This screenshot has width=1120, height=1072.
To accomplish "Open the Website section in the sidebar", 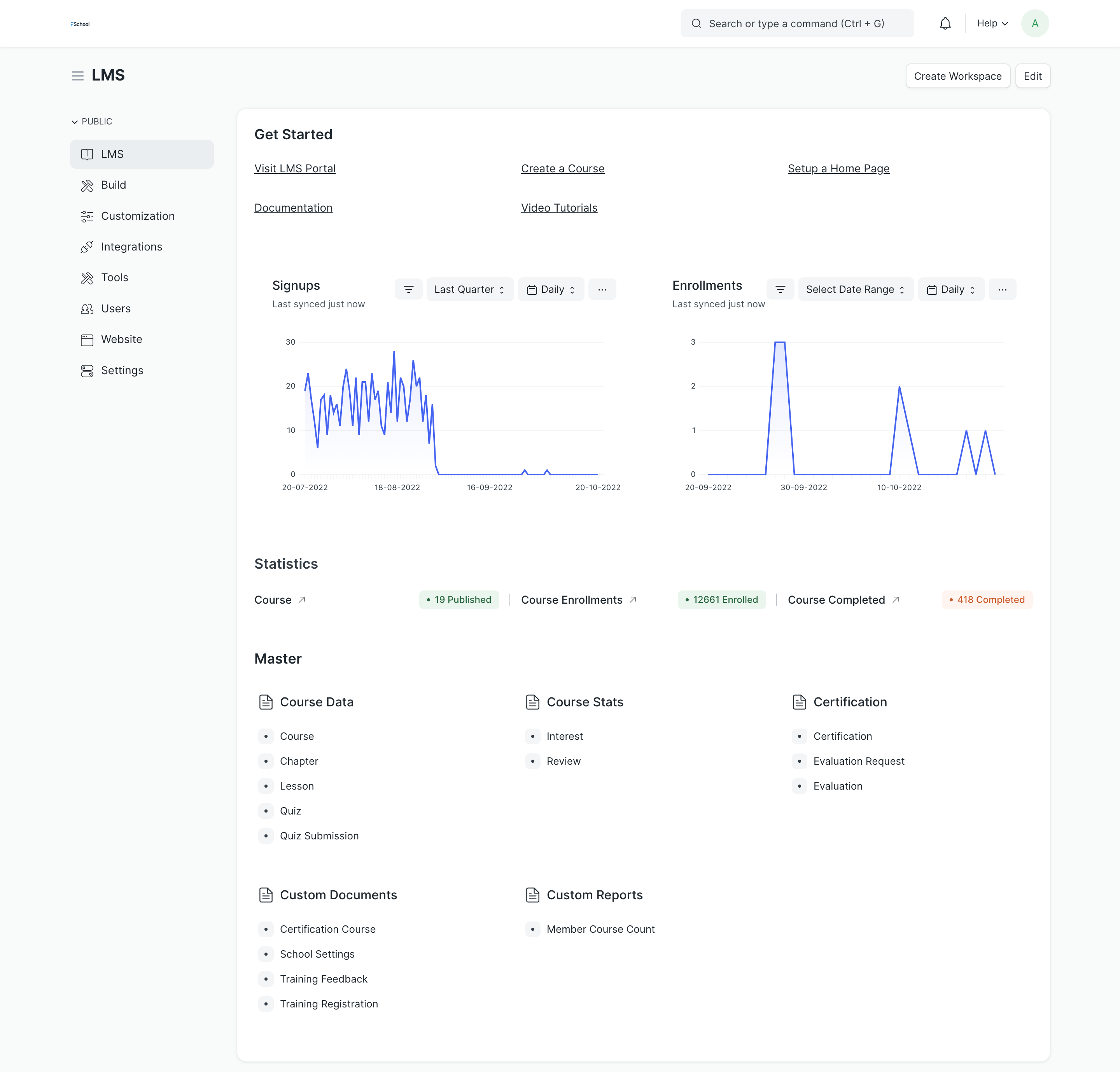I will coord(121,339).
